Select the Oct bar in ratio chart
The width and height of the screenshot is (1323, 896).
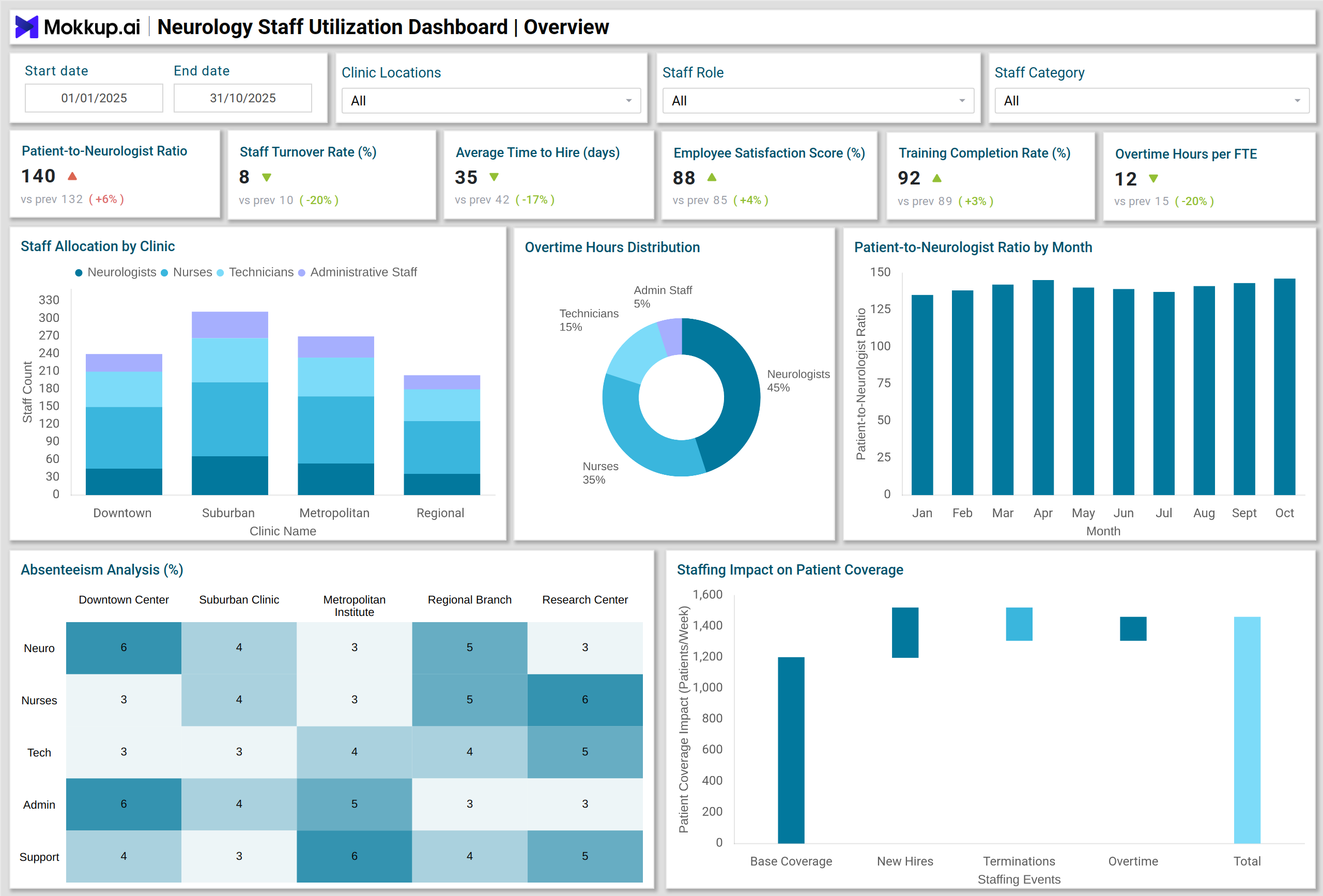tap(1284, 387)
